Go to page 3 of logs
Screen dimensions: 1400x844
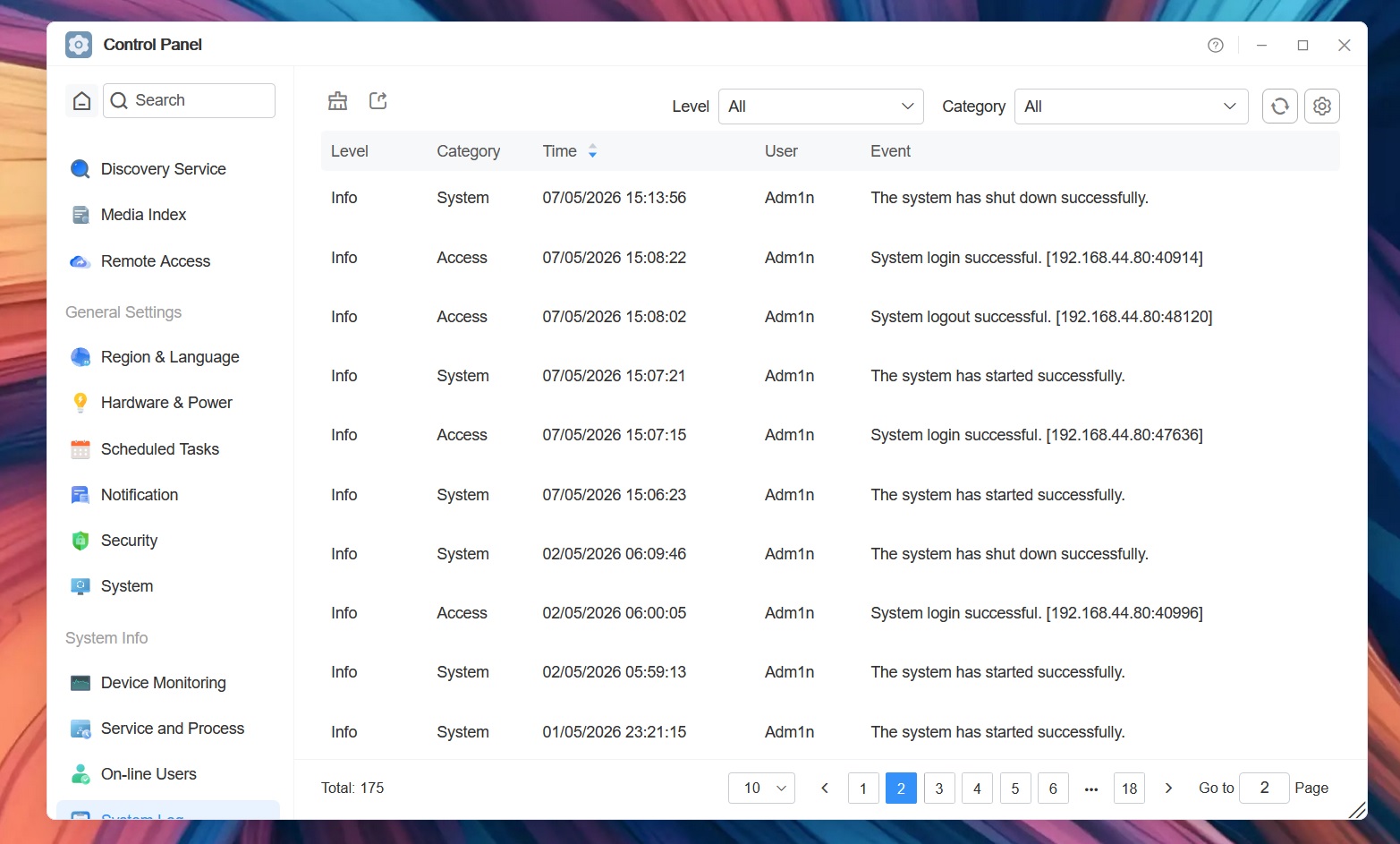939,789
